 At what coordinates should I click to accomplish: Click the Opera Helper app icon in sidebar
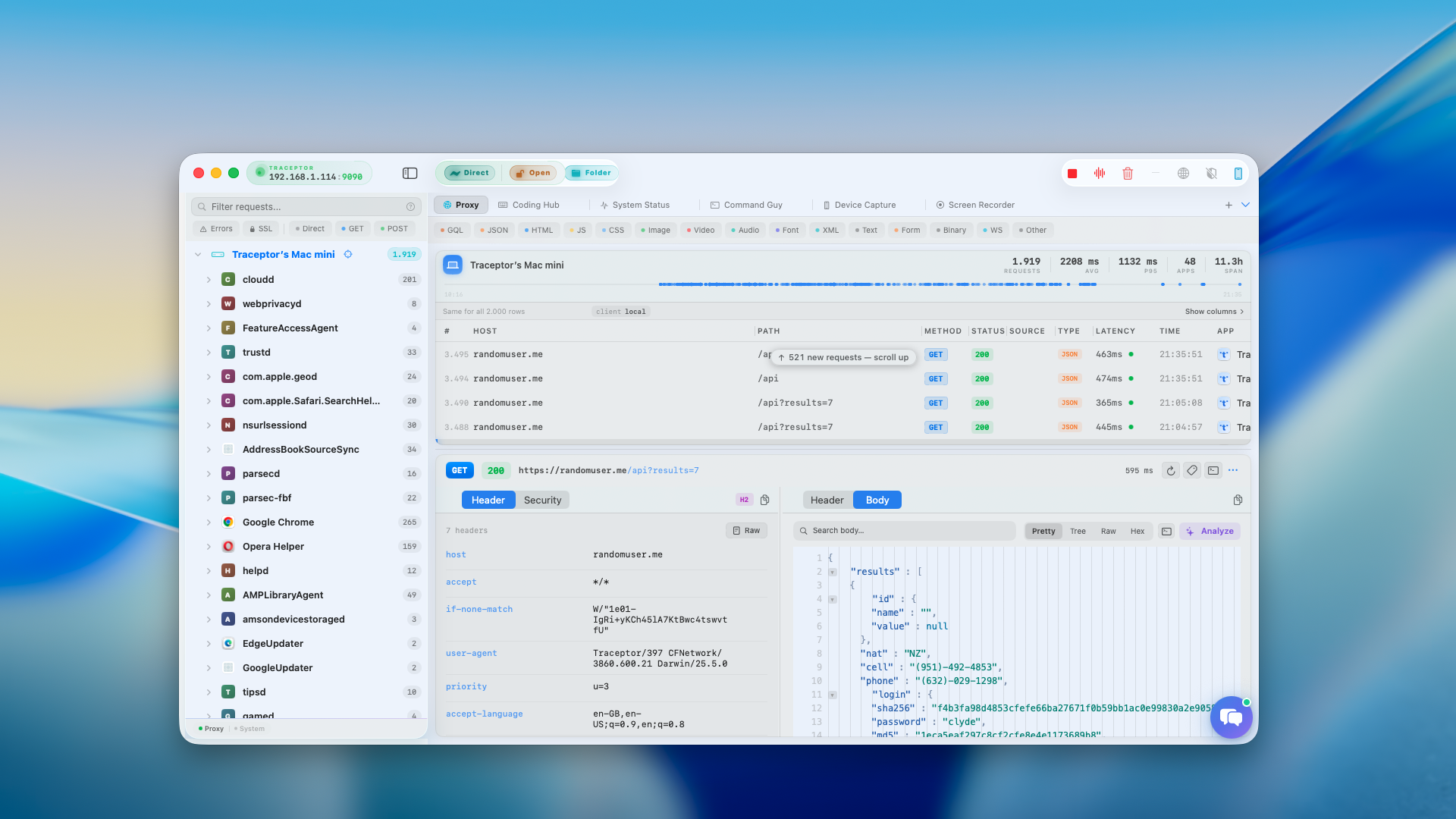[x=228, y=547]
